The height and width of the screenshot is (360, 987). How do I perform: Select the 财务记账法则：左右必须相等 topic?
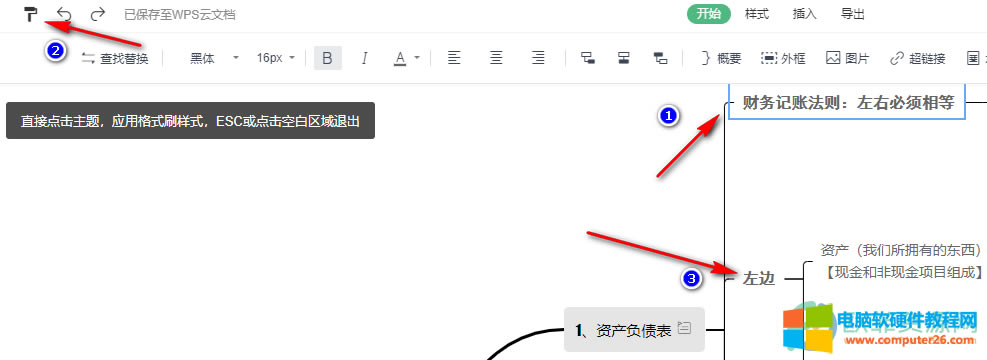pos(848,102)
